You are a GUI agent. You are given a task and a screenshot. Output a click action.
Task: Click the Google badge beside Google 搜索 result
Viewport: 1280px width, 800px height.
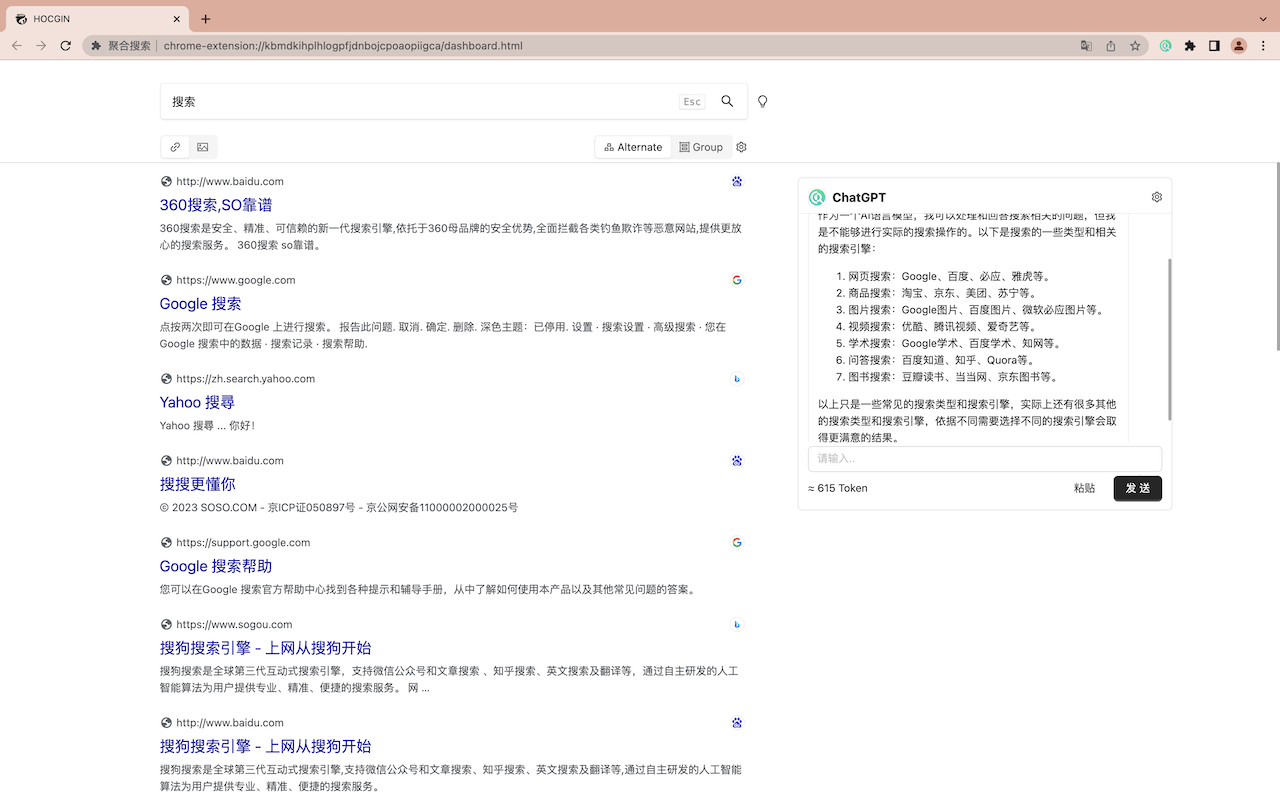coord(737,280)
